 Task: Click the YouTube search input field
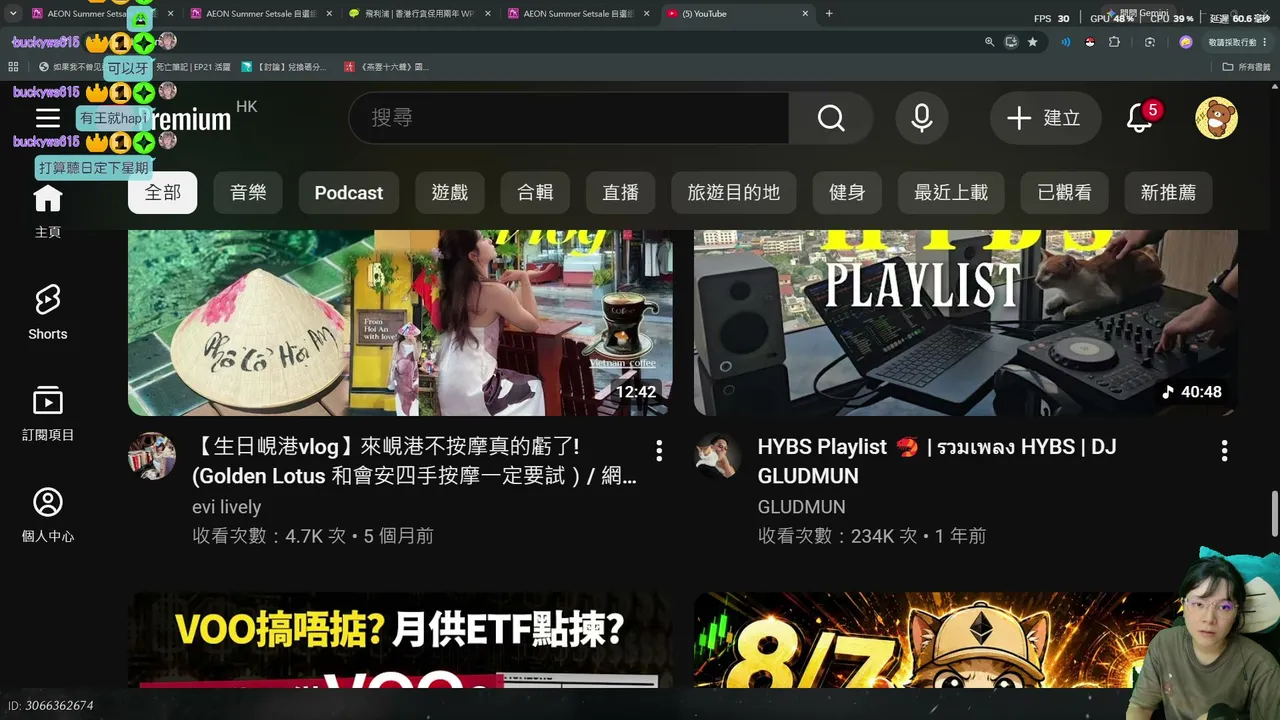[569, 118]
